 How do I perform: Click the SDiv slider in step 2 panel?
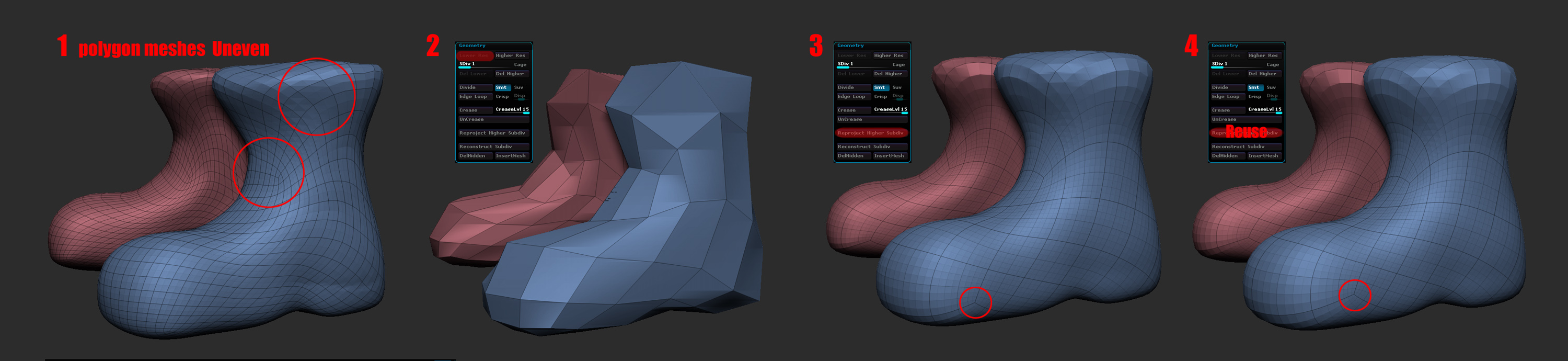tap(485, 65)
